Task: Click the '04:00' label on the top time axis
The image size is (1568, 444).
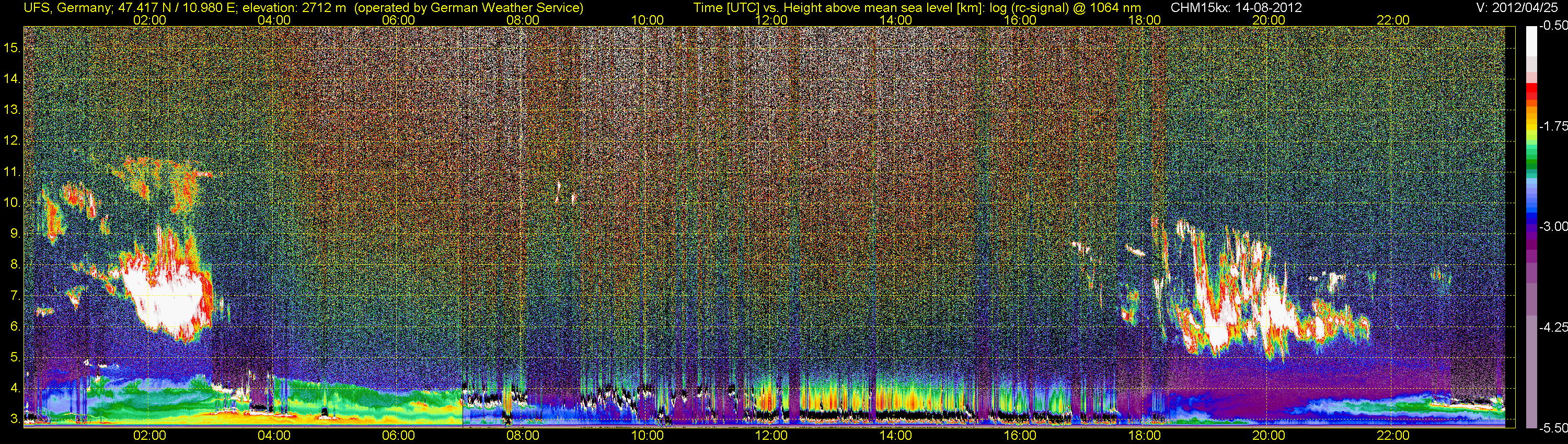Action: point(274,20)
